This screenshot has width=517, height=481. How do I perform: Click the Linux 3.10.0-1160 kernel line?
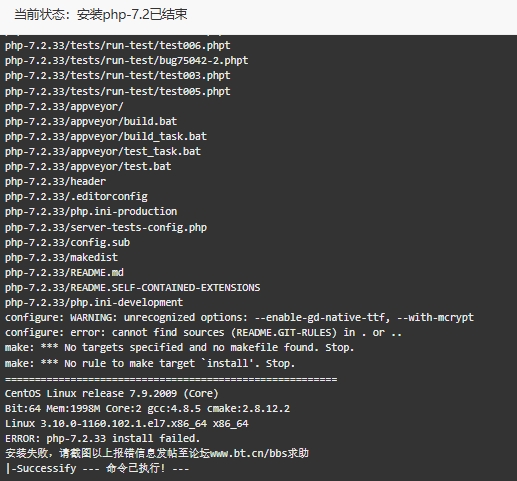click(127, 423)
